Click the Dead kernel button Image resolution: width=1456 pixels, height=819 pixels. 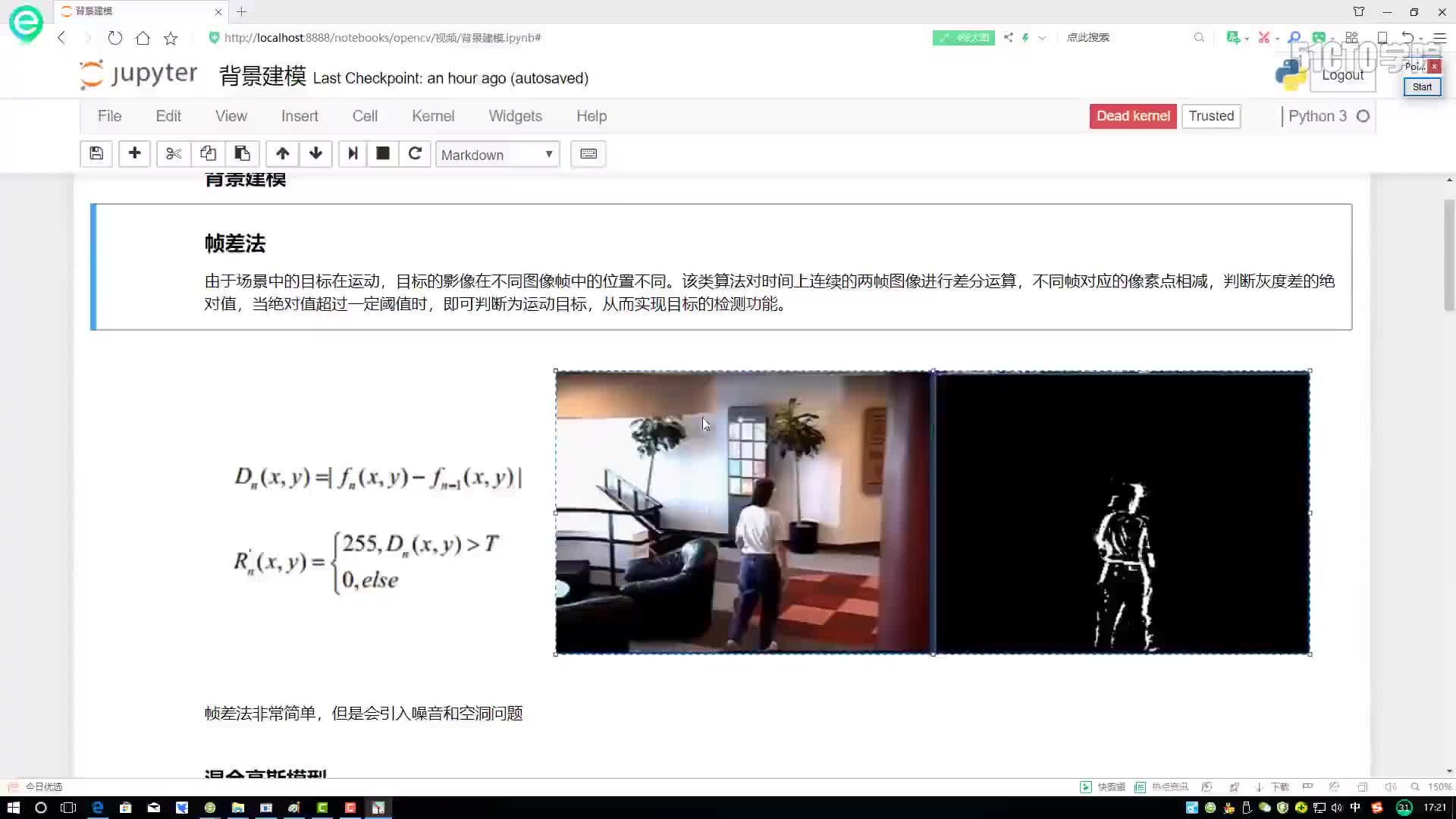pyautogui.click(x=1133, y=116)
